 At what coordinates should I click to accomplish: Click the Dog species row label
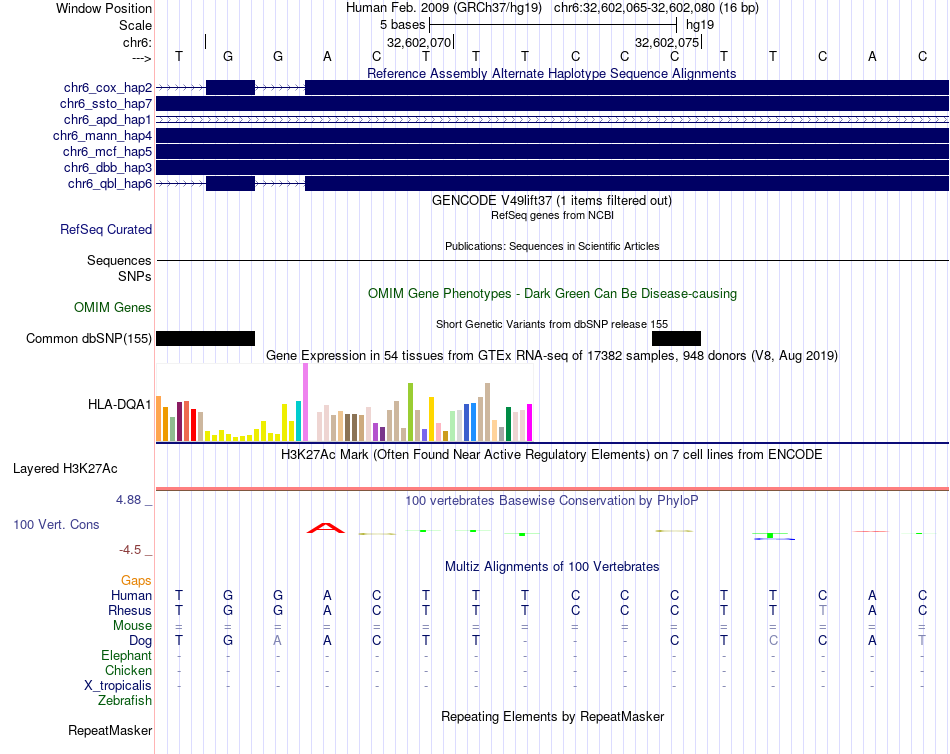coord(140,641)
